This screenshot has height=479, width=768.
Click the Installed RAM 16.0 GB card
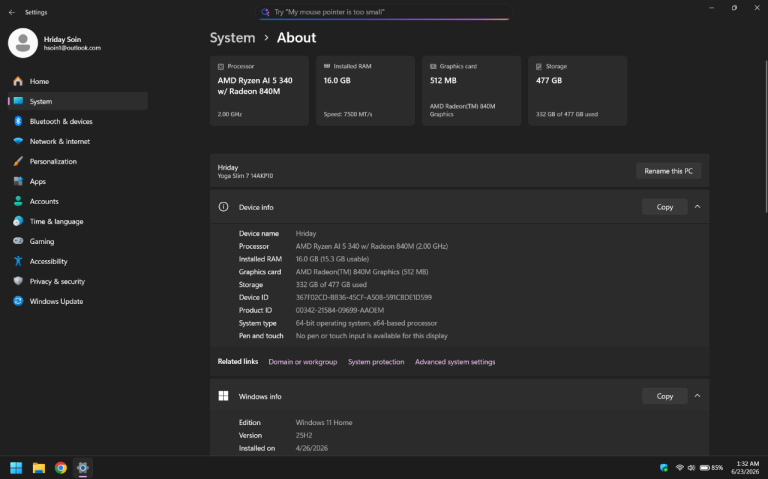365,91
